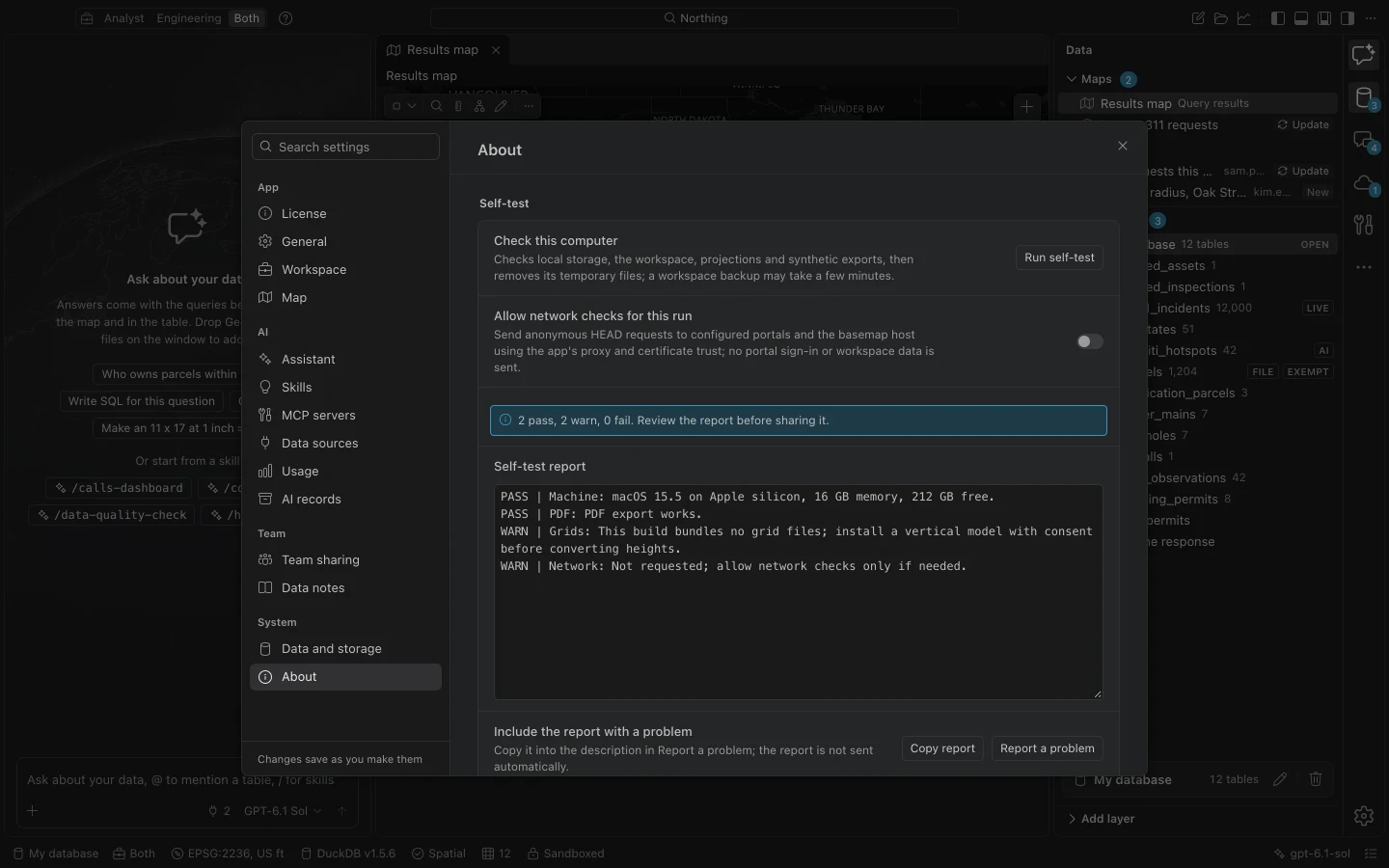Click the Map icon in settings sidebar
The height and width of the screenshot is (868, 1389).
[x=265, y=297]
